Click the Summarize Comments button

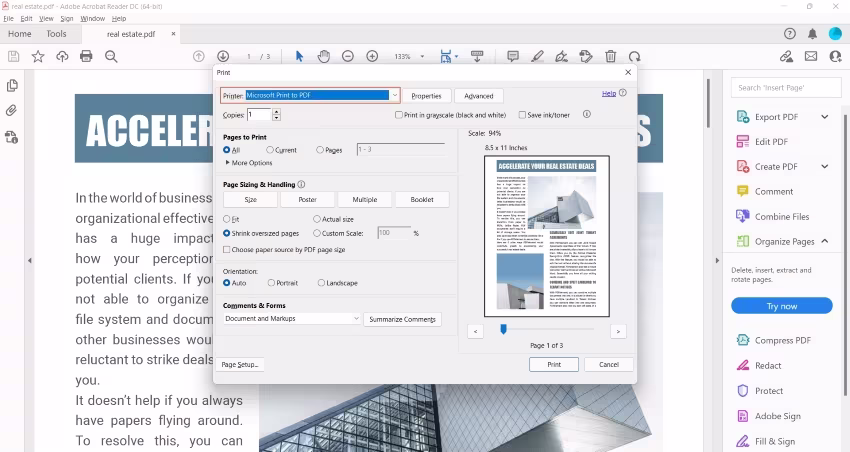click(x=401, y=319)
